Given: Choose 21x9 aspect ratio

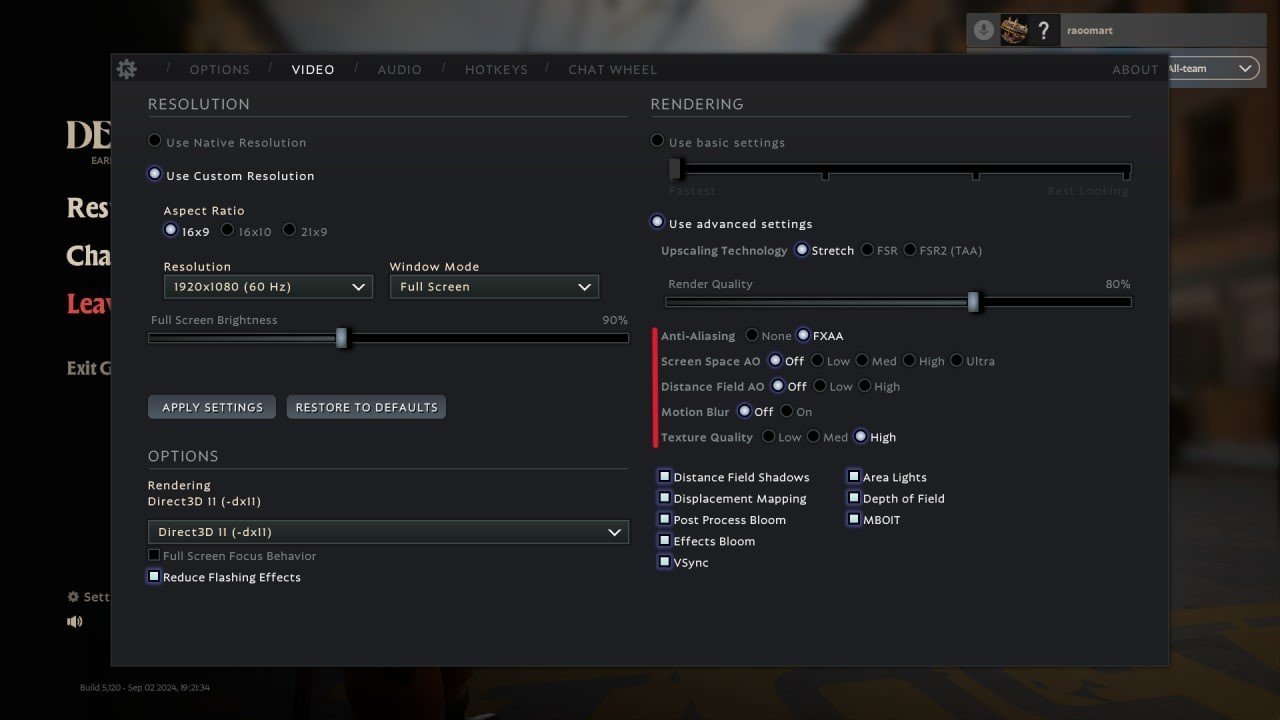Looking at the screenshot, I should pos(289,230).
